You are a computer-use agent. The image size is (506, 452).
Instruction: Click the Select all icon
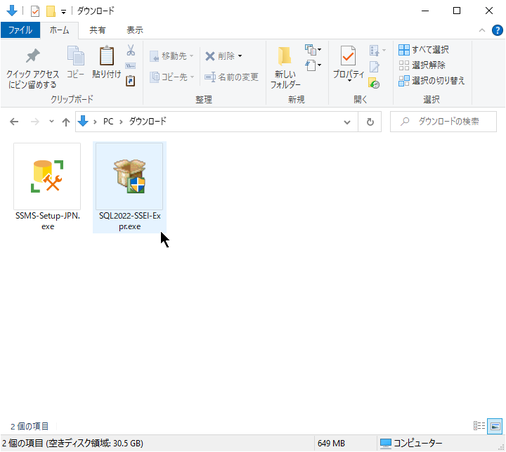404,50
